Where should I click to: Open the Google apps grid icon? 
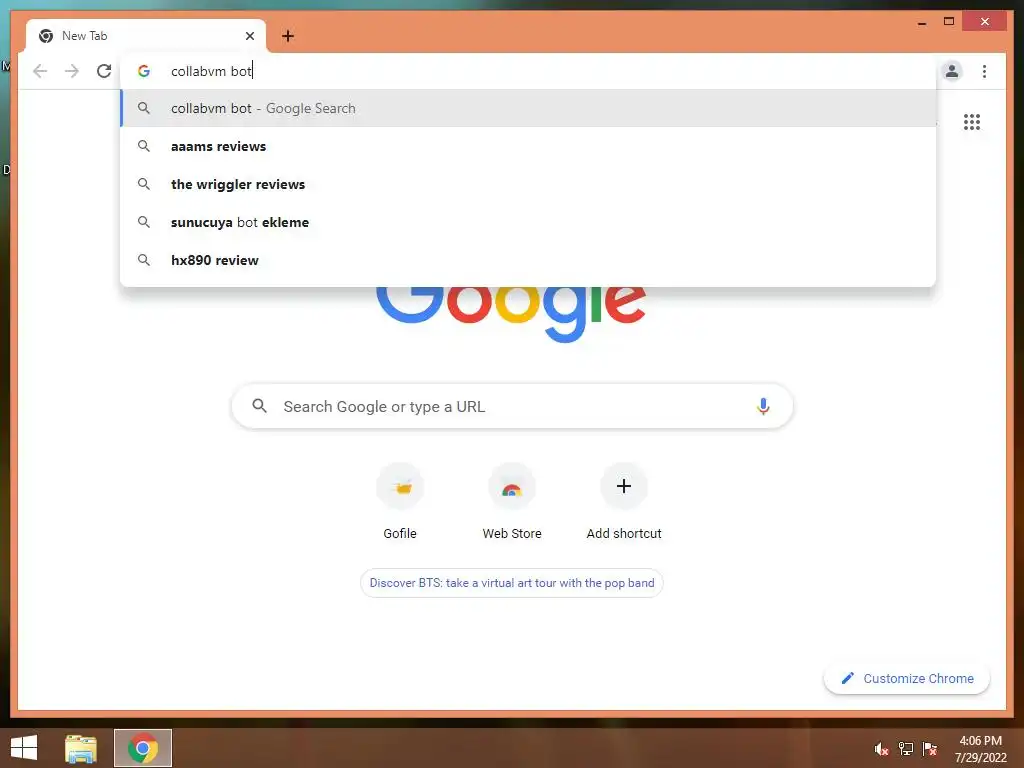(x=972, y=122)
